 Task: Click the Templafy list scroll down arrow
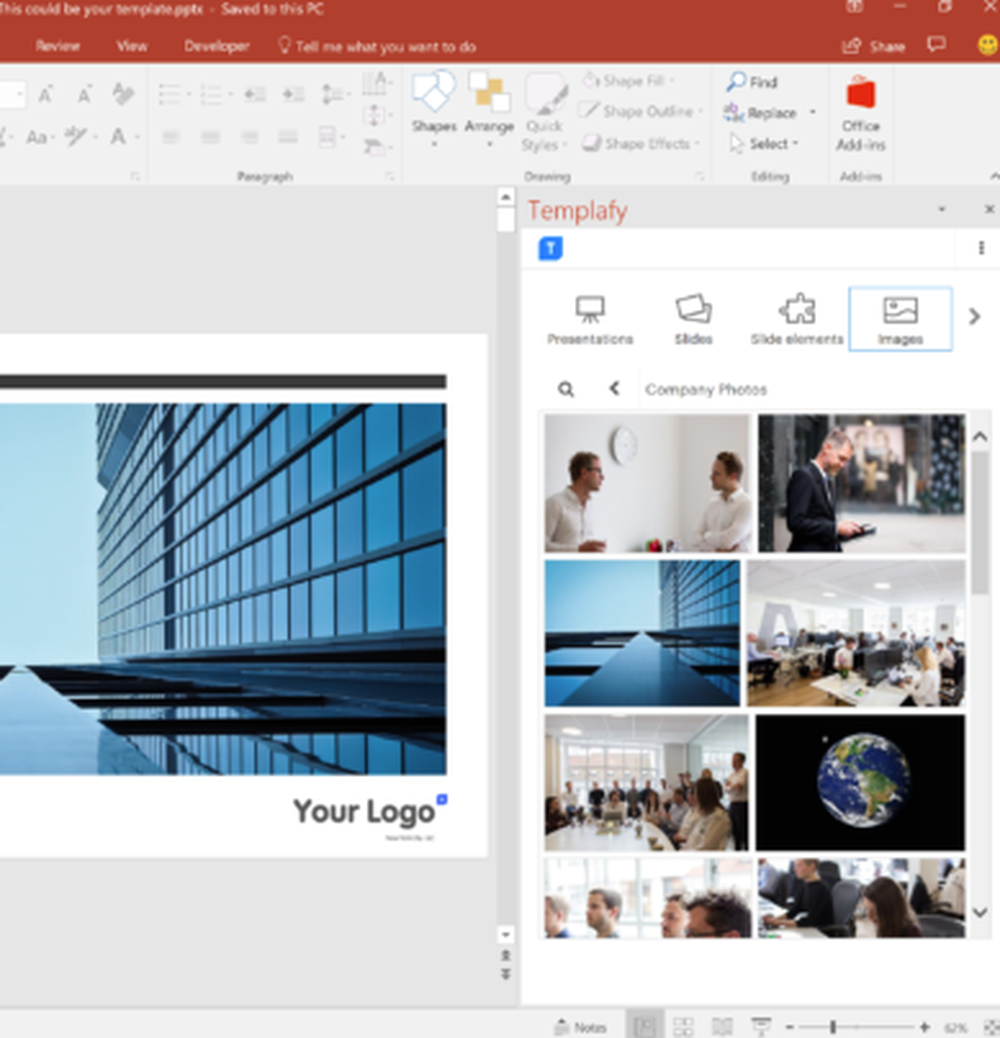click(980, 912)
